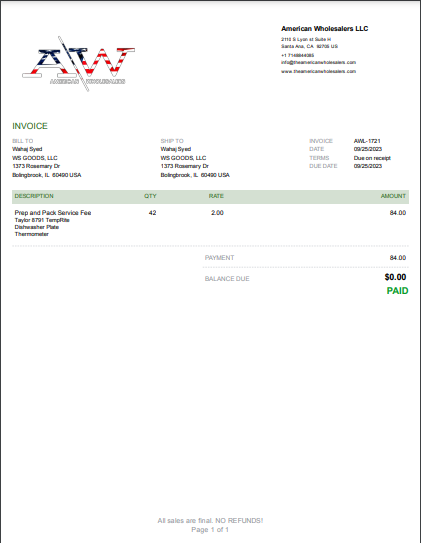Image resolution: width=421 pixels, height=543 pixels.
Task: Select 'Wahaj Syed' under Bill To
Action: [x=27, y=149]
